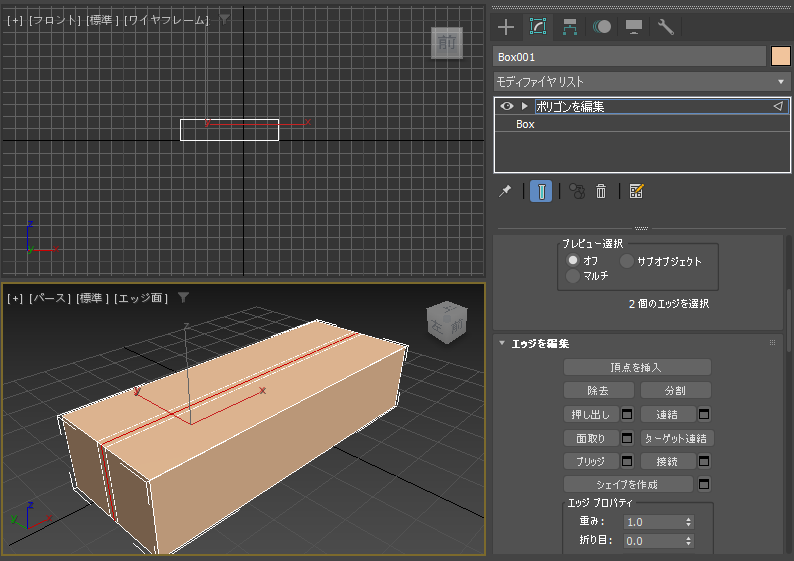Open the [パース] viewport view menu

pyautogui.click(x=50, y=298)
